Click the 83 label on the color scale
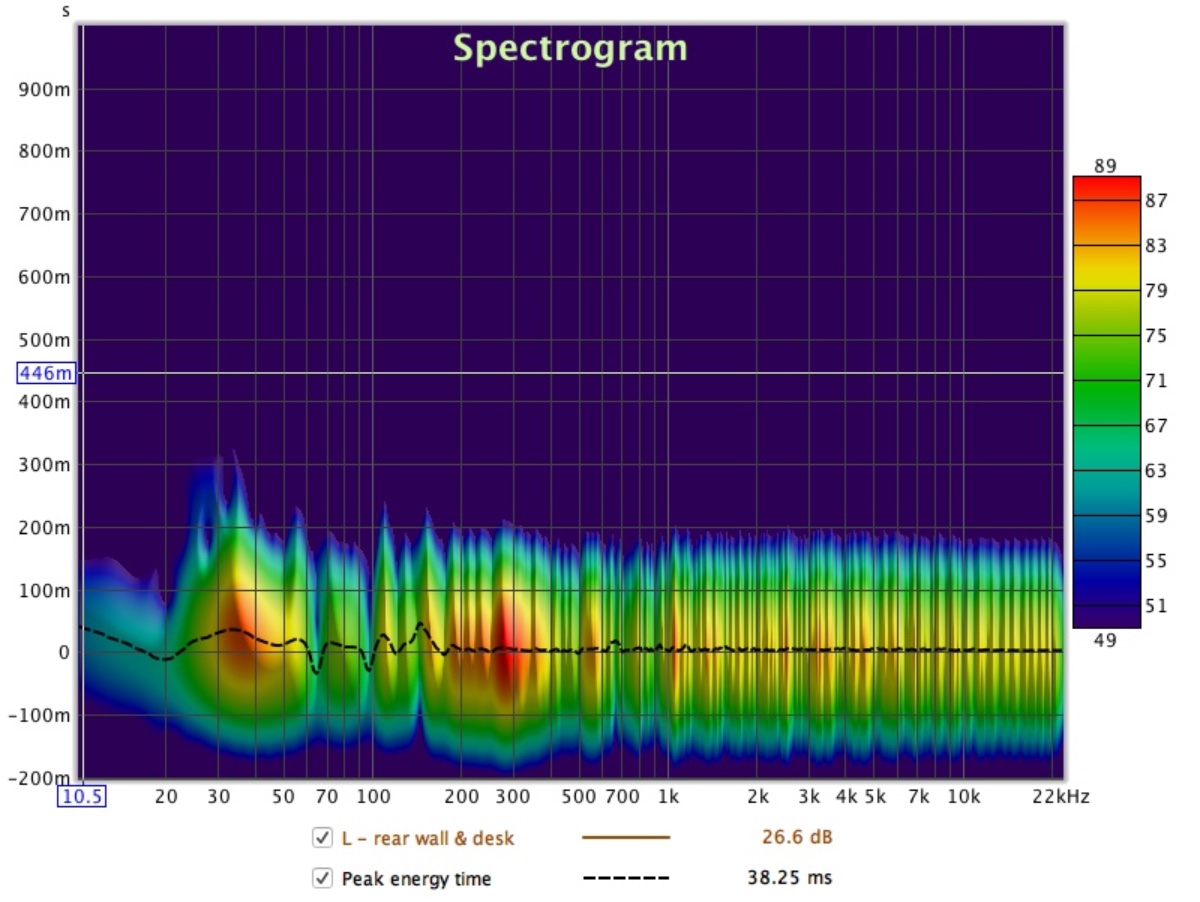1200x902 pixels. (x=1156, y=246)
